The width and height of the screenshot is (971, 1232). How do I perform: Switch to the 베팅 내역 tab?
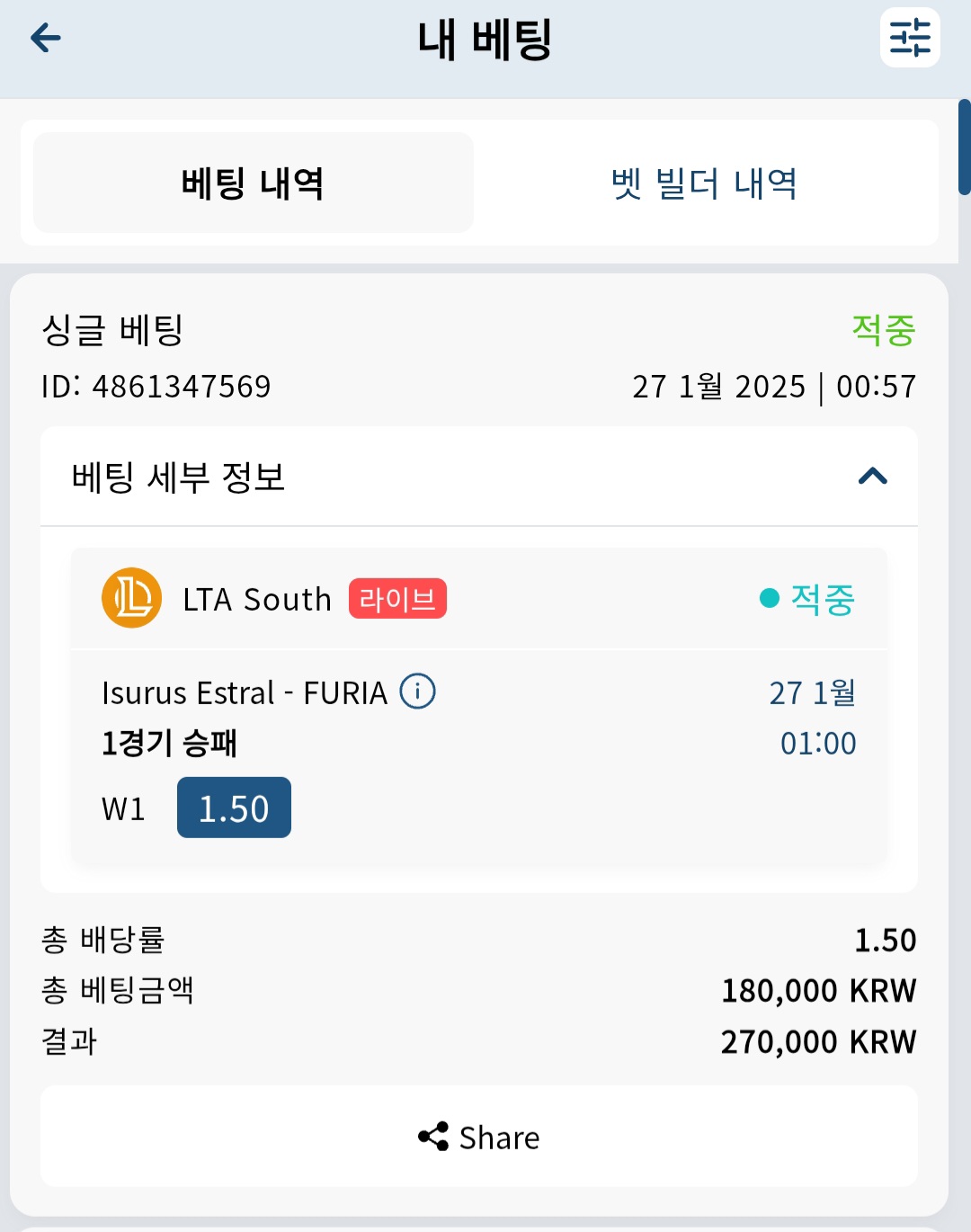click(x=254, y=183)
